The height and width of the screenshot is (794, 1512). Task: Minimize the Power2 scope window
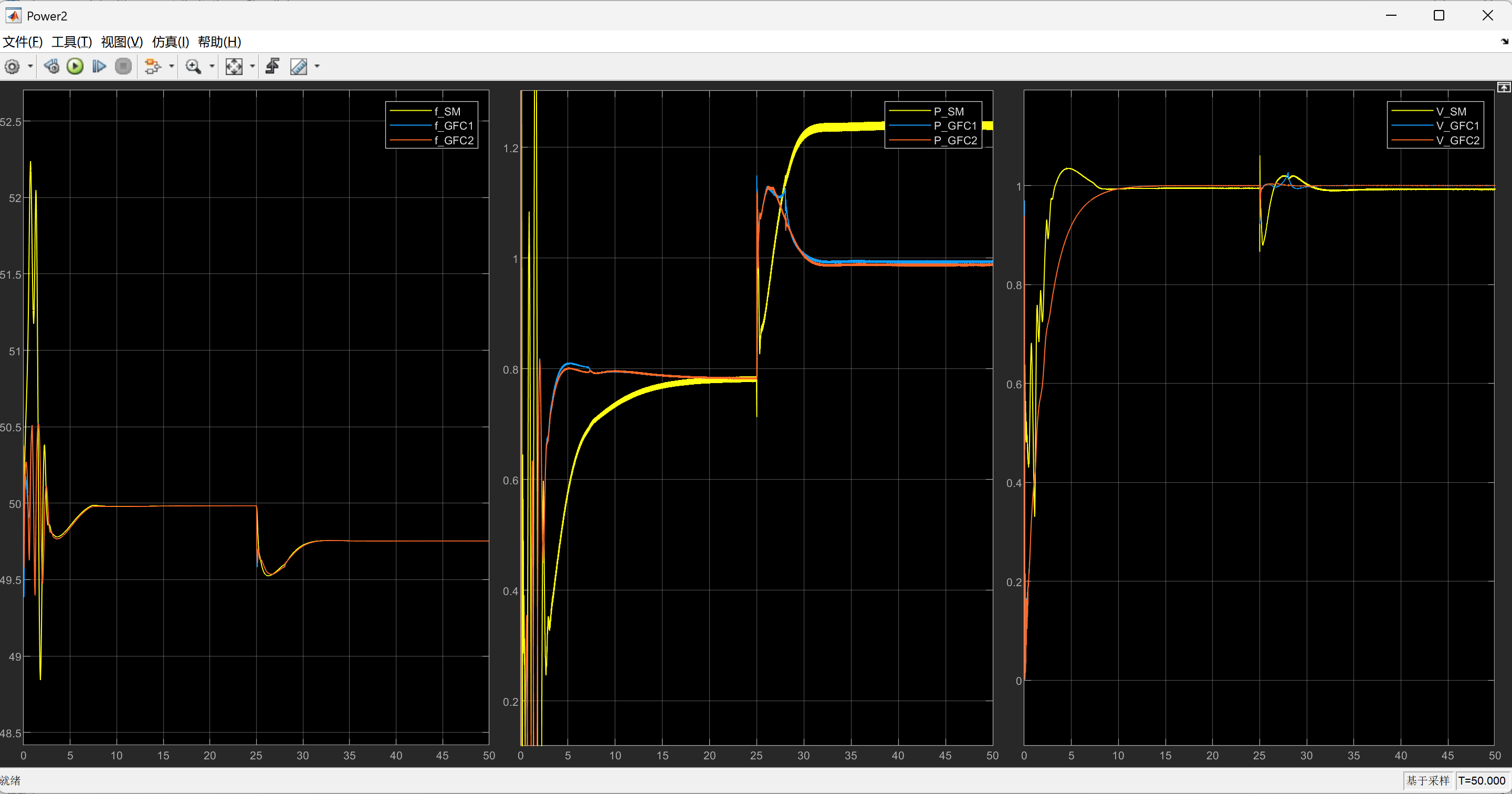click(1391, 15)
